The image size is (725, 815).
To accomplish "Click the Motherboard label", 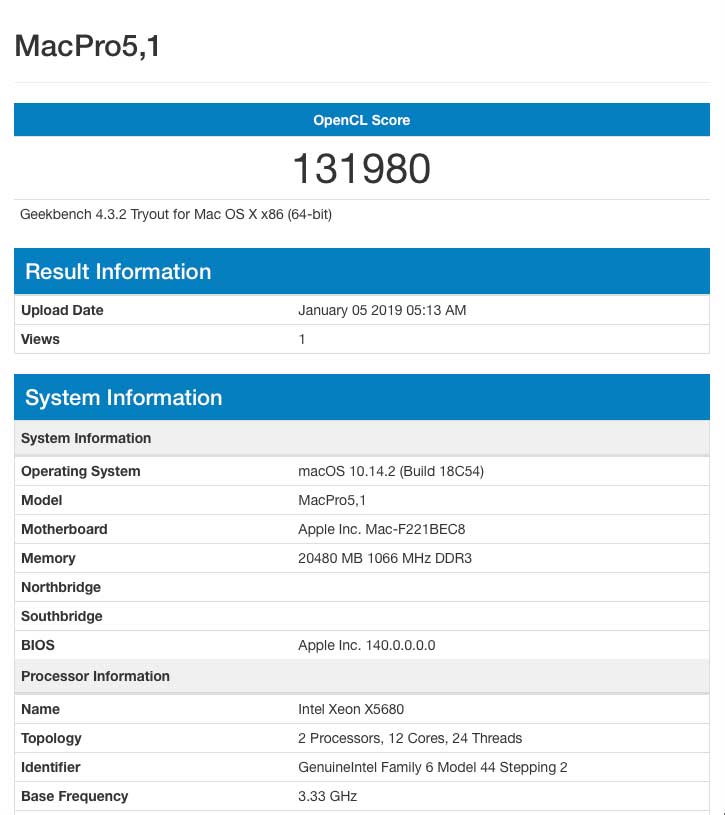I will point(64,529).
